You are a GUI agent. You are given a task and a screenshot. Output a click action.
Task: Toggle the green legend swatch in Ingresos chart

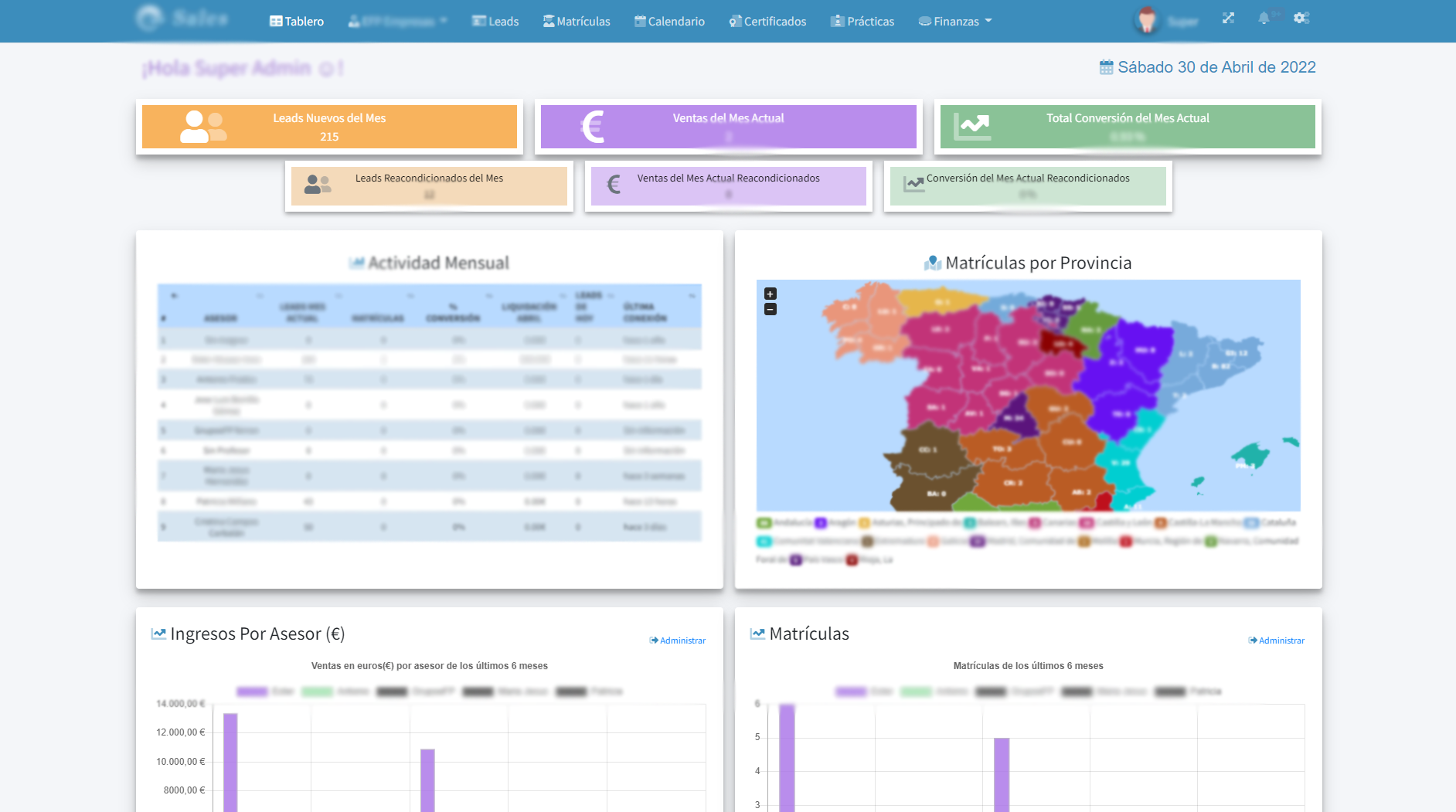point(317,691)
